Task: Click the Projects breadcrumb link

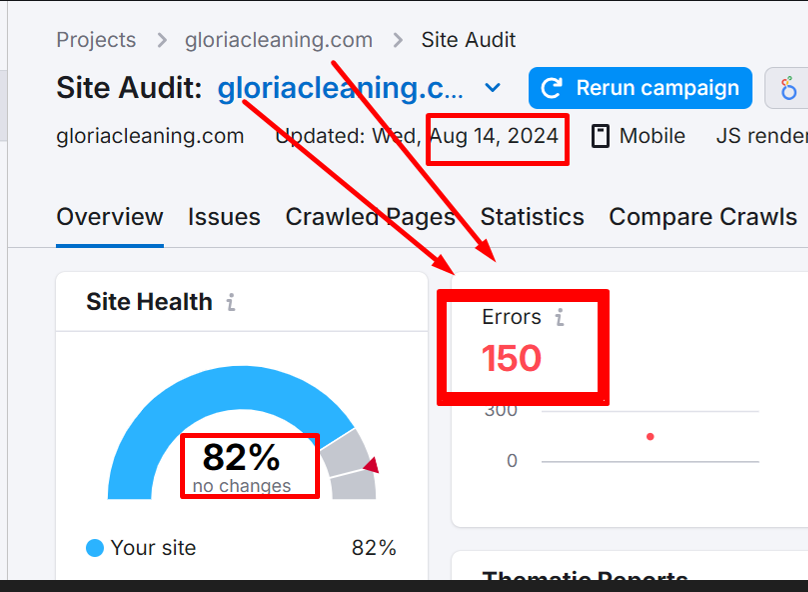Action: 96,41
